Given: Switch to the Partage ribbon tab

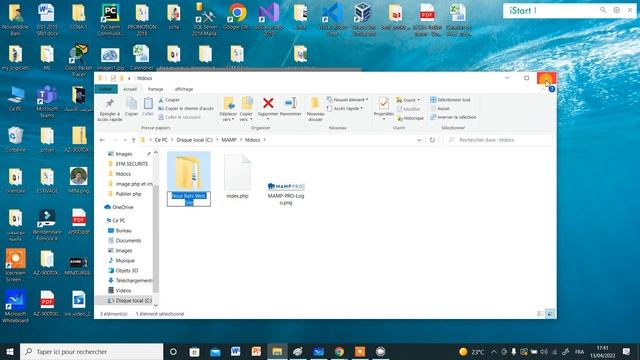Looking at the screenshot, I should (x=156, y=89).
